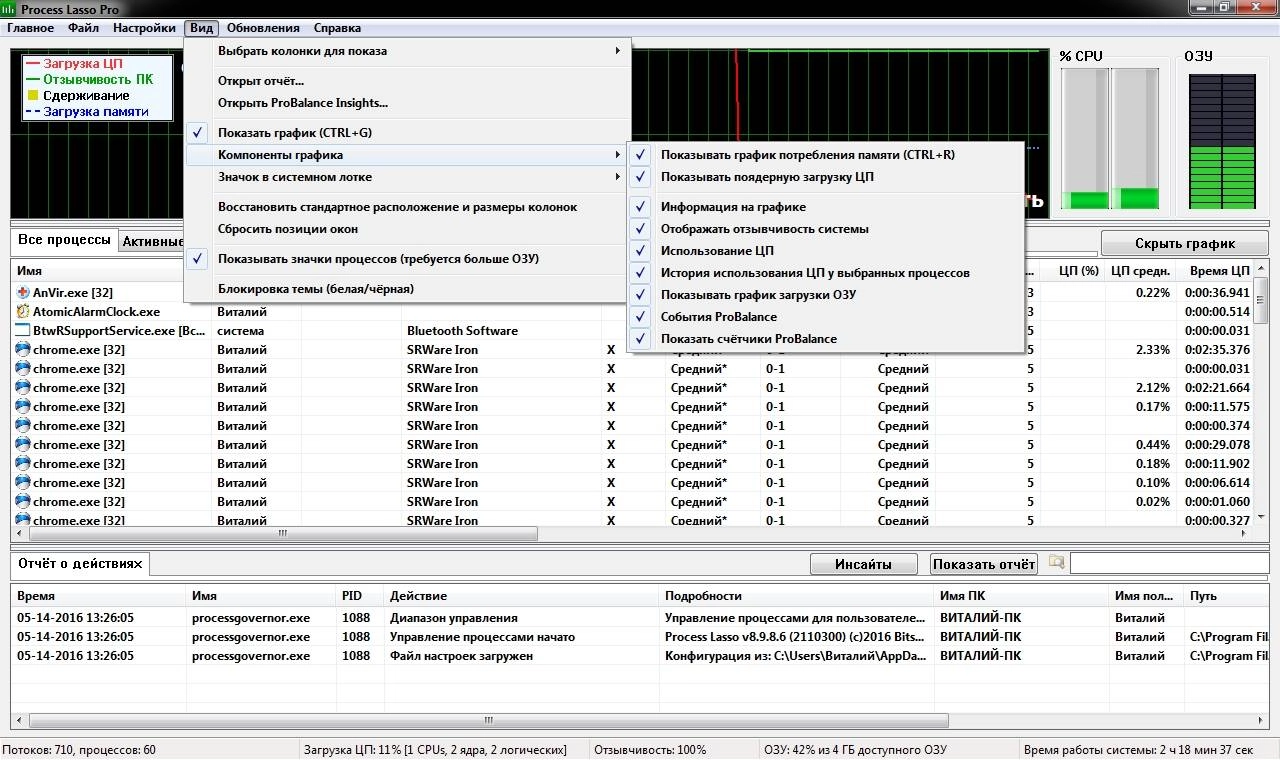Click status bar text Потоков: 710, процессов: 60
1280x760 pixels.
pos(78,750)
